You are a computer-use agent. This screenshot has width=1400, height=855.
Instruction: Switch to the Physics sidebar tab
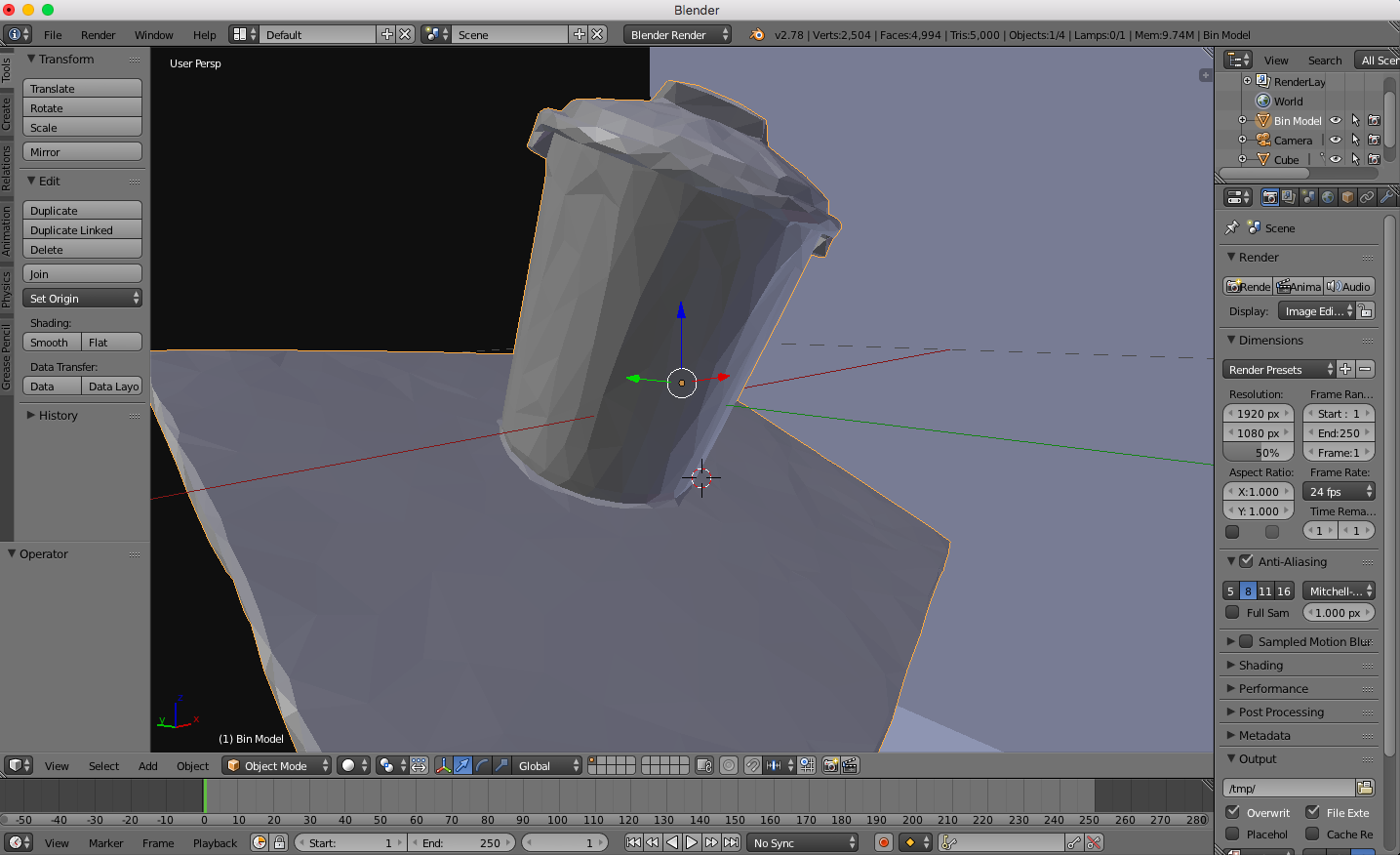(x=6, y=290)
